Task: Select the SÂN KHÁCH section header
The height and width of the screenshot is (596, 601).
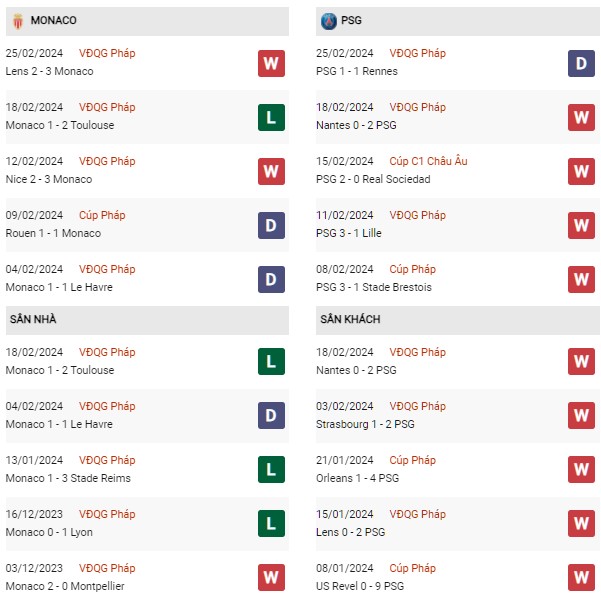Action: pos(458,320)
